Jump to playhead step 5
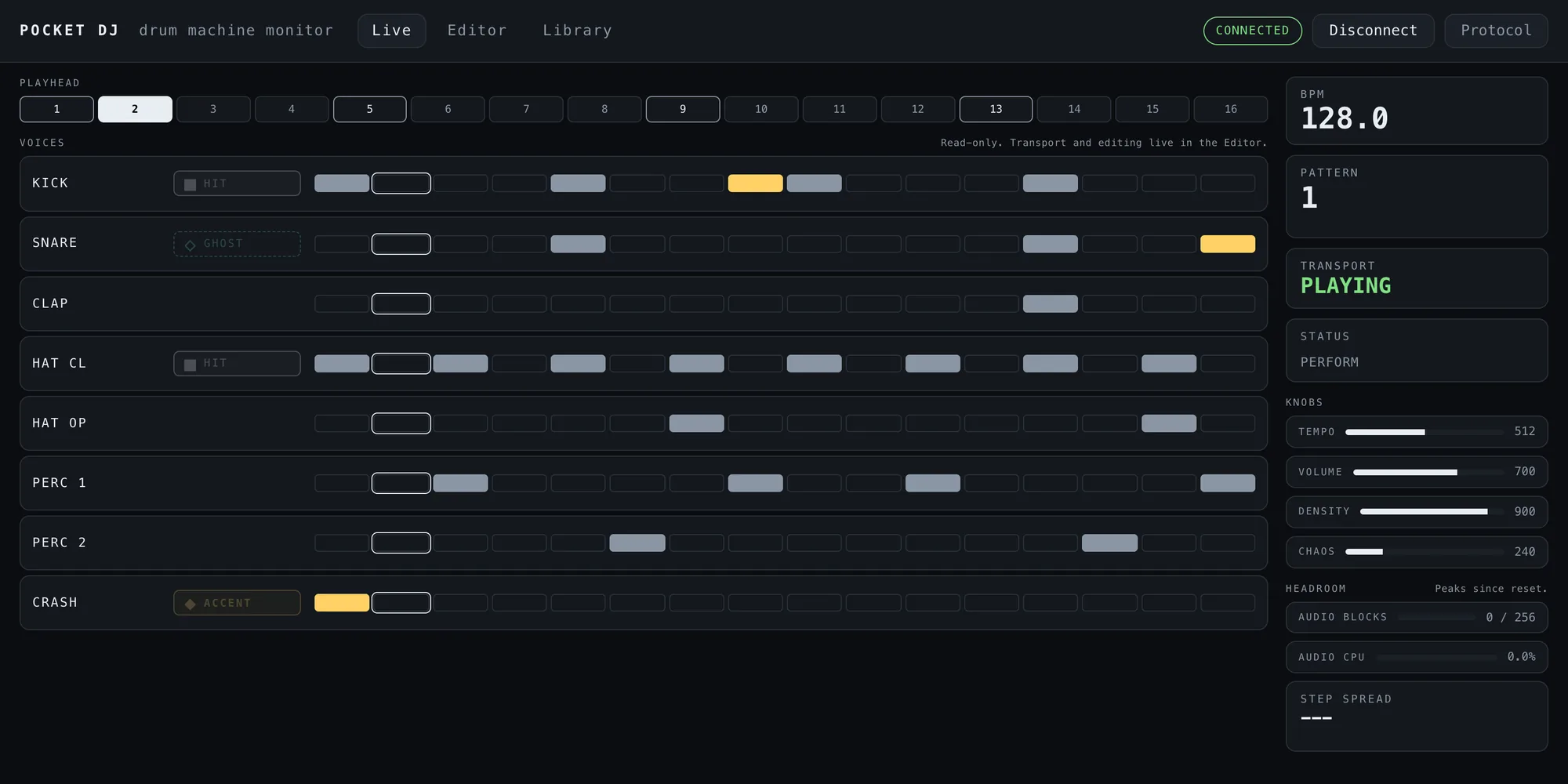The image size is (1568, 784). tap(369, 109)
